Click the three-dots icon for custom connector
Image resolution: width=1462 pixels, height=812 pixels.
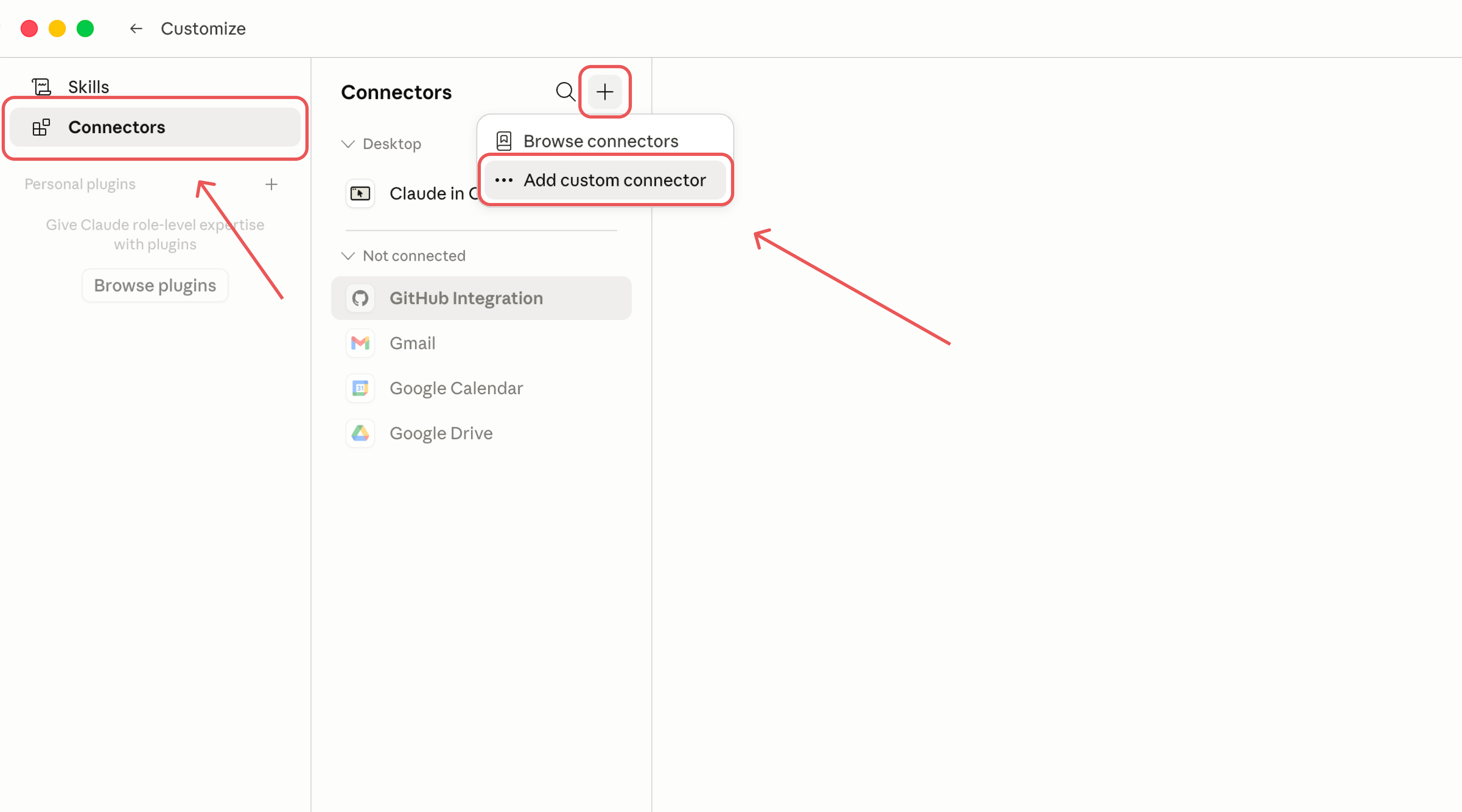(504, 180)
